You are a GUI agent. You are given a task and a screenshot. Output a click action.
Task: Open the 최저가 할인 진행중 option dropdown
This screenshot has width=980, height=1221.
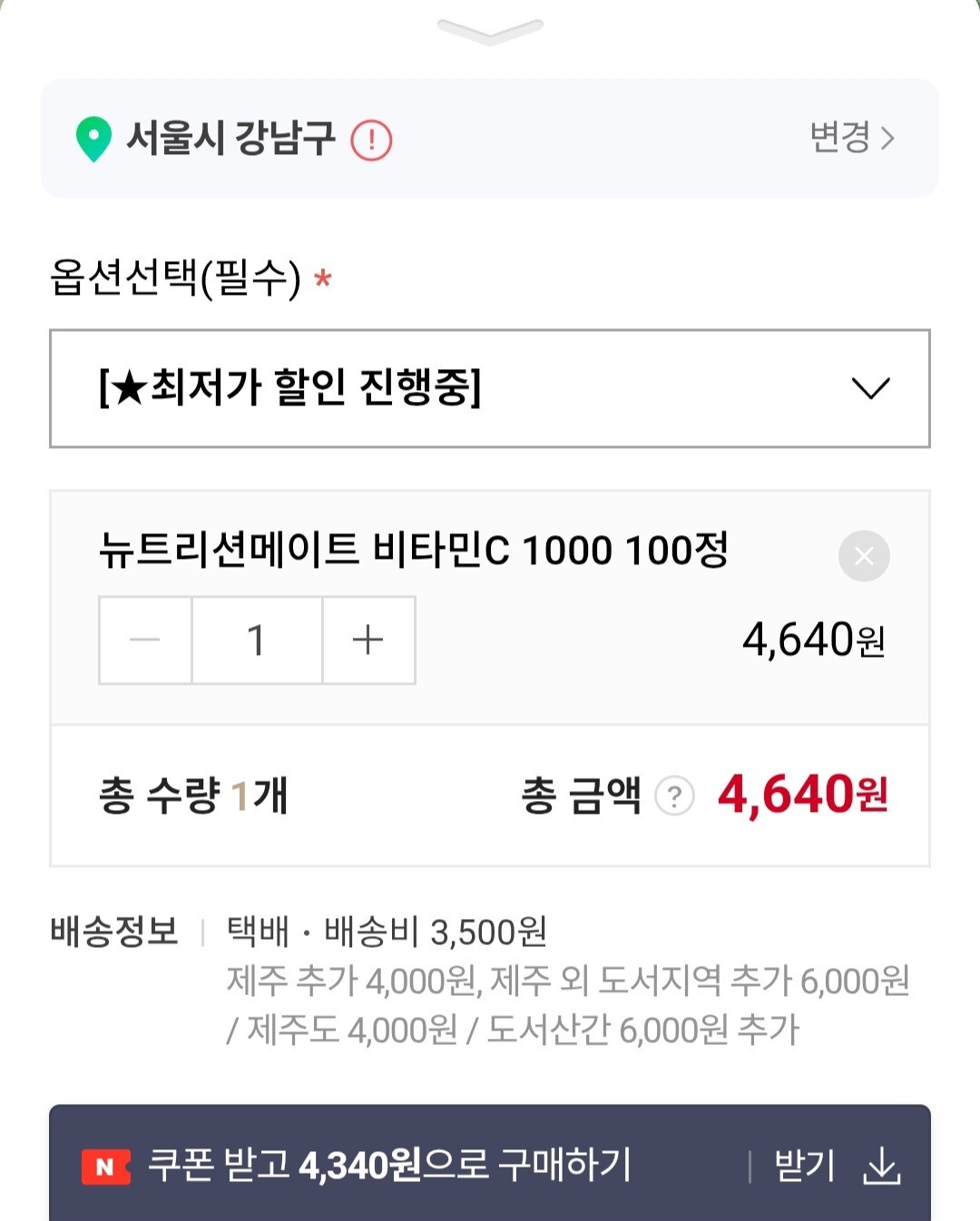(x=490, y=388)
